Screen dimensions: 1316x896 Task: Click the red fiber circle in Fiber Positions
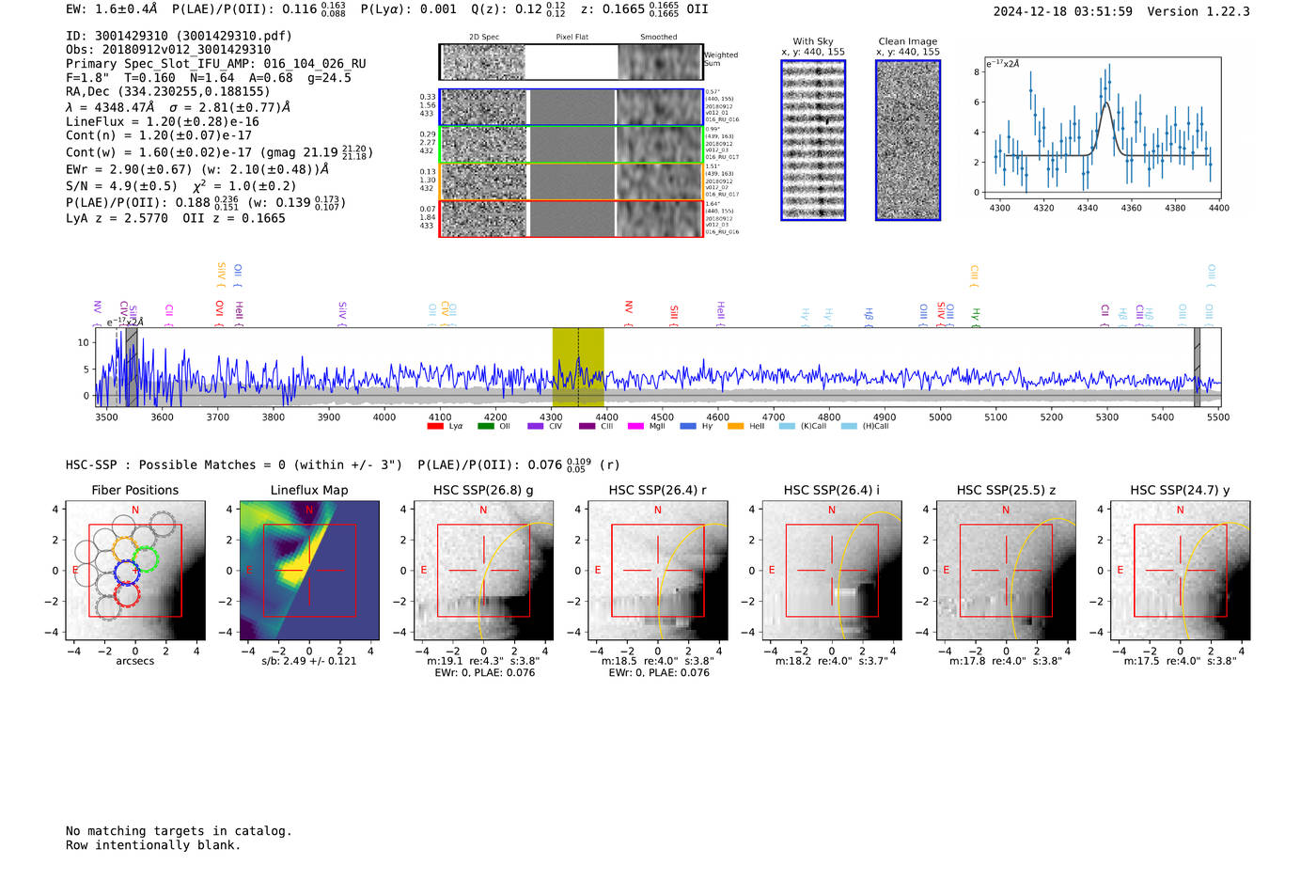(127, 594)
